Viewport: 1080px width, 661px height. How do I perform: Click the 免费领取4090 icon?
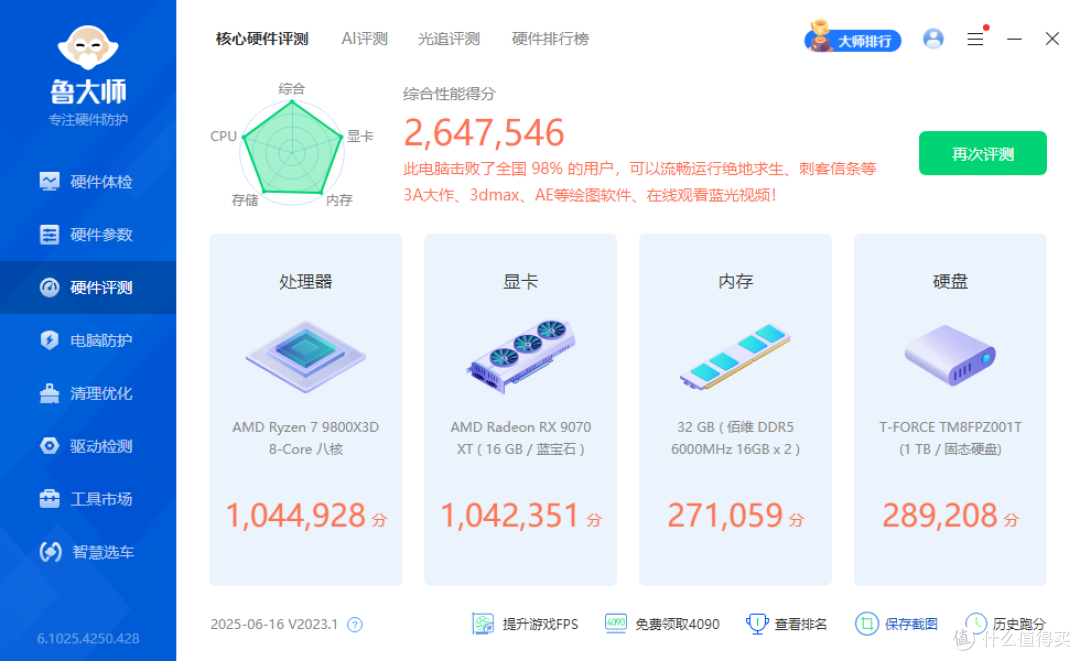click(616, 623)
